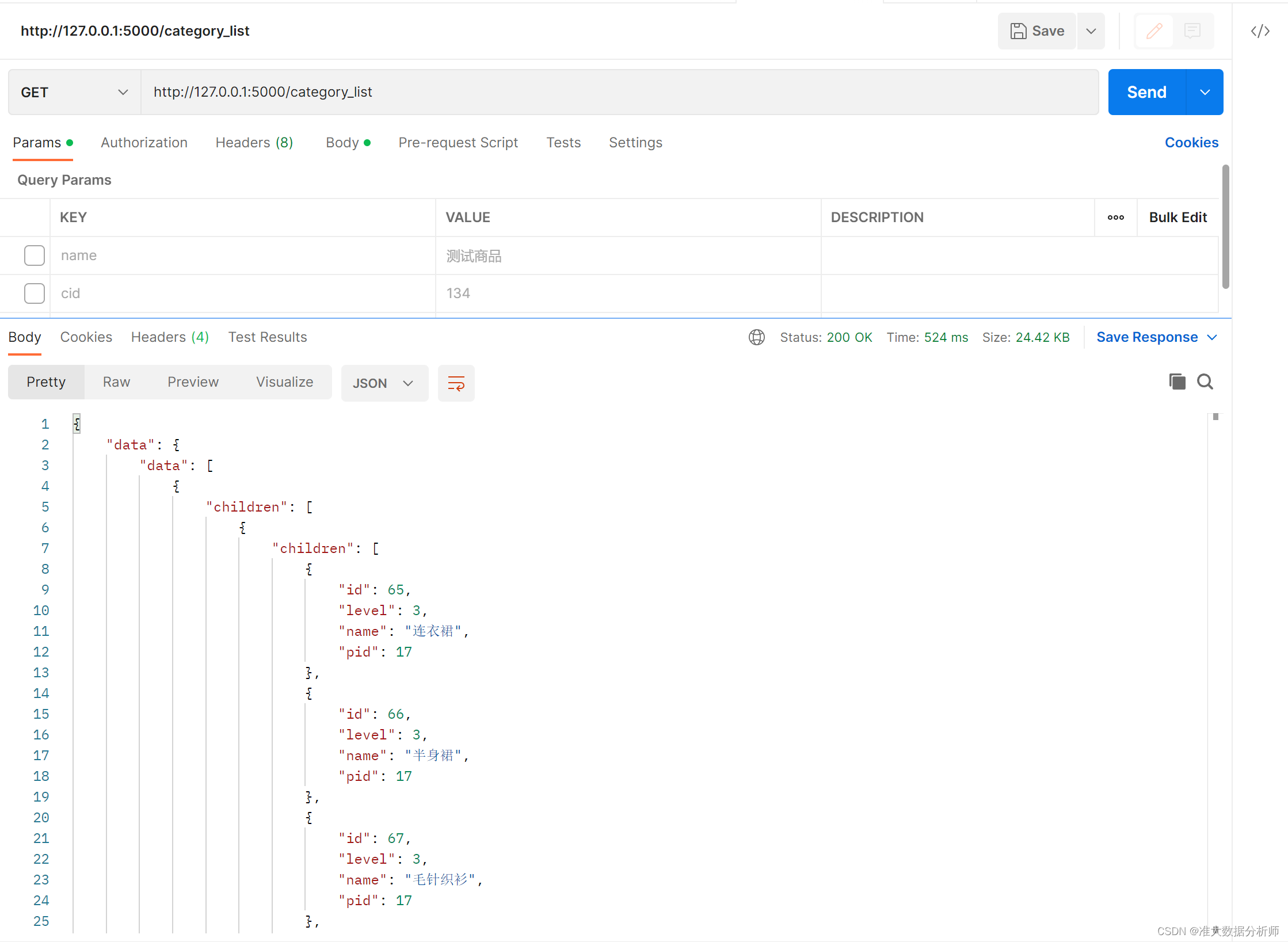Open the three-dots column options

click(x=1115, y=218)
